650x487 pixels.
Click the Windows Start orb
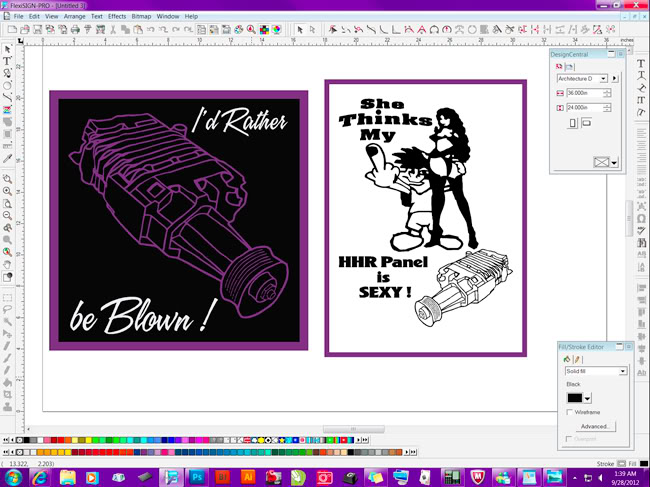click(14, 477)
